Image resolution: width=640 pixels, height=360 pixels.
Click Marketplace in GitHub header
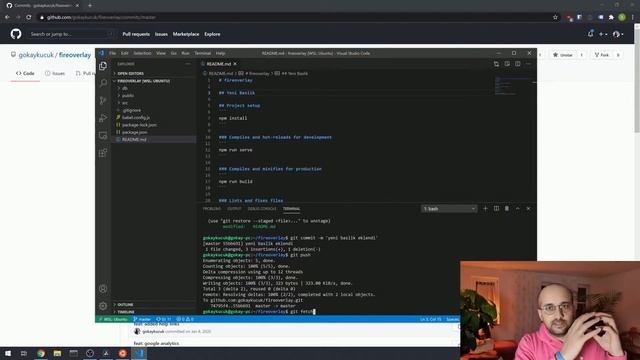point(186,34)
